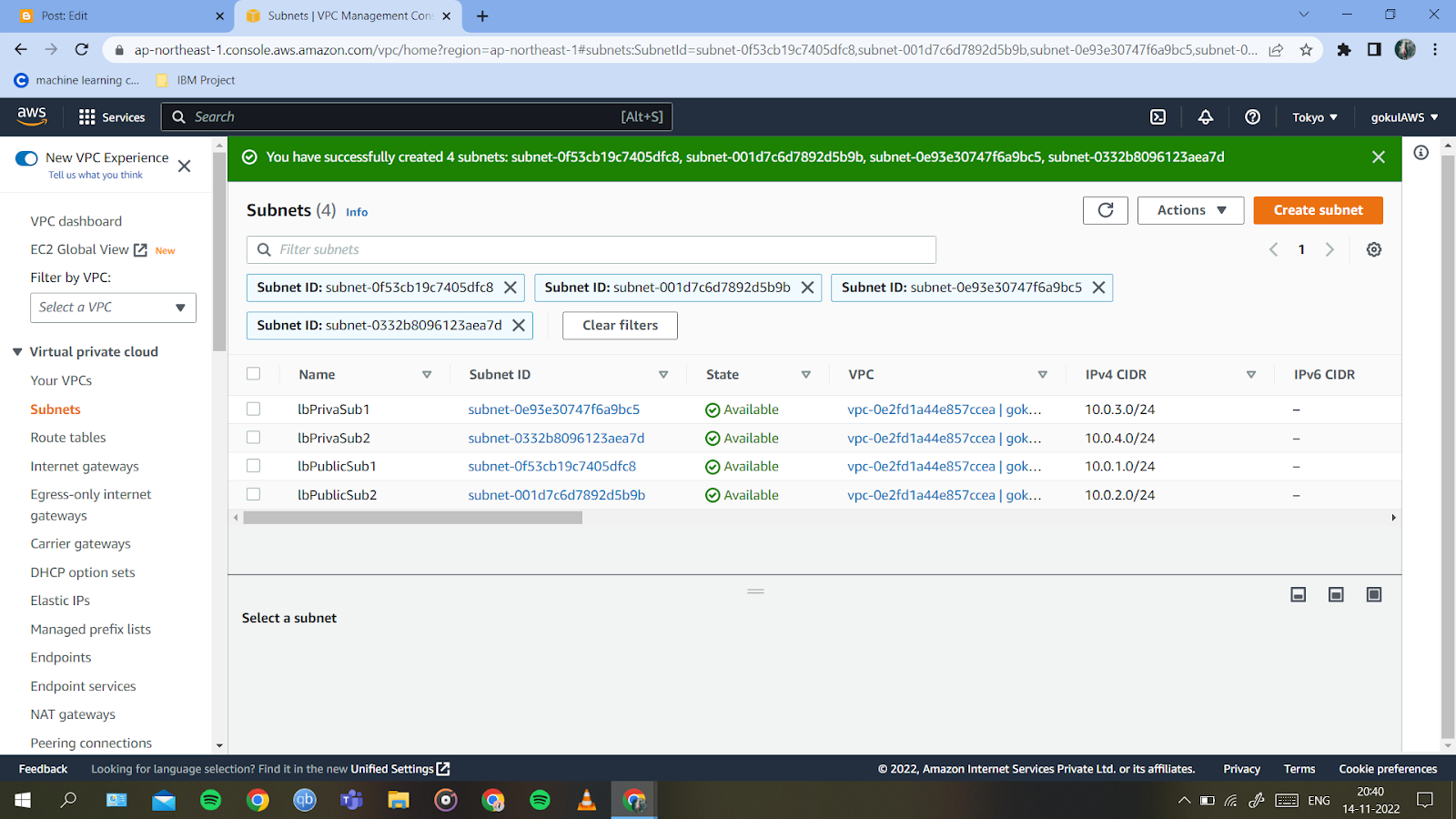Collapse Virtual private cloud section

pos(17,352)
